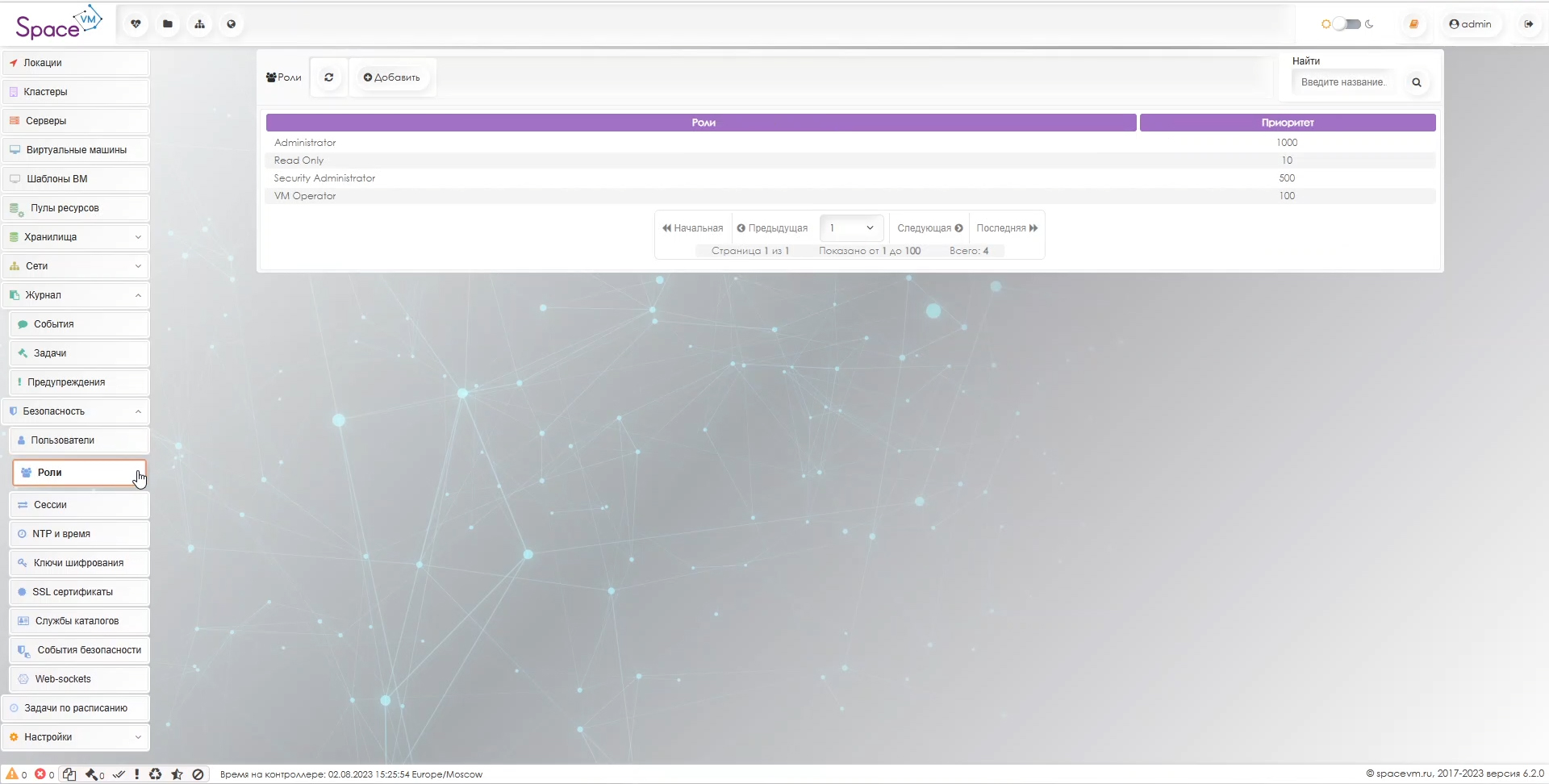Click the ban circle icon in status bar
Screen dimensions: 1549x784
[x=198, y=774]
